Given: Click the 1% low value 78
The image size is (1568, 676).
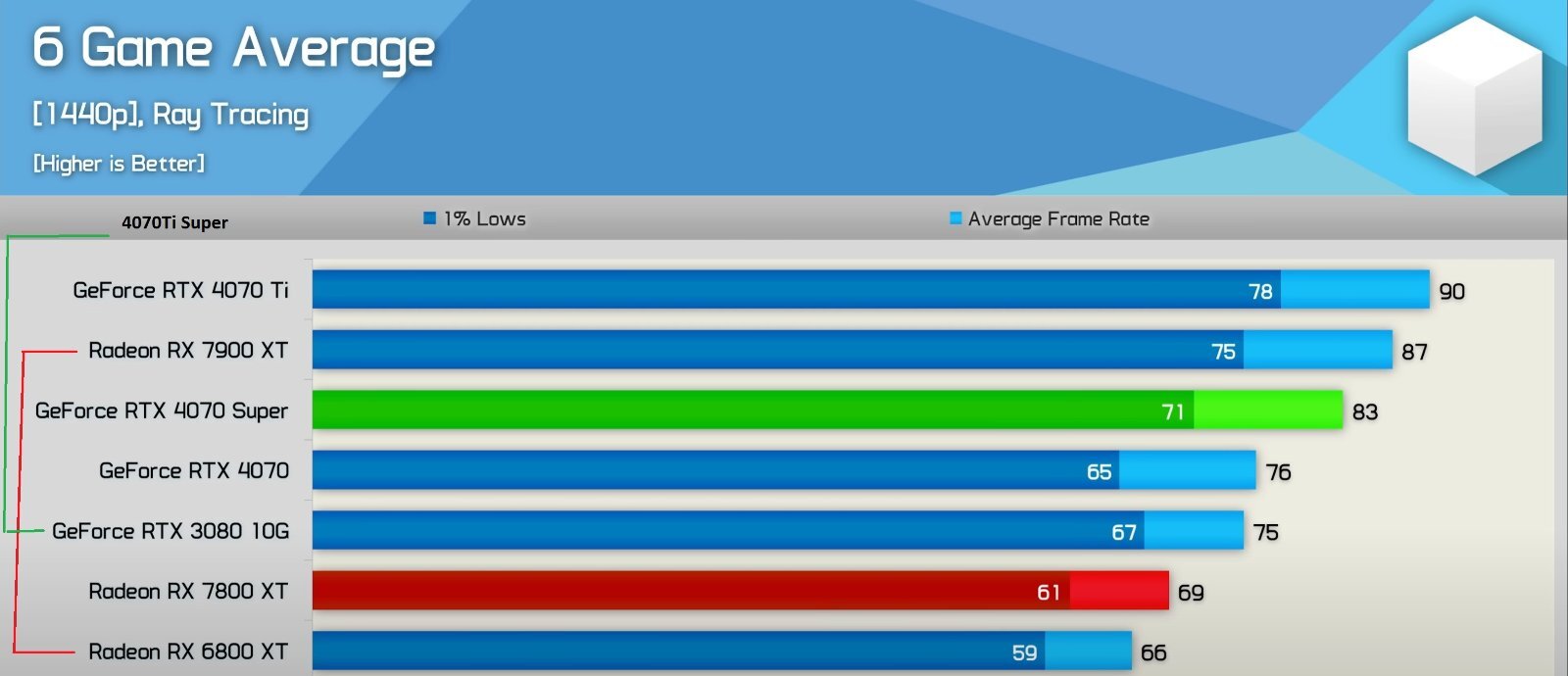Looking at the screenshot, I should point(1260,291).
